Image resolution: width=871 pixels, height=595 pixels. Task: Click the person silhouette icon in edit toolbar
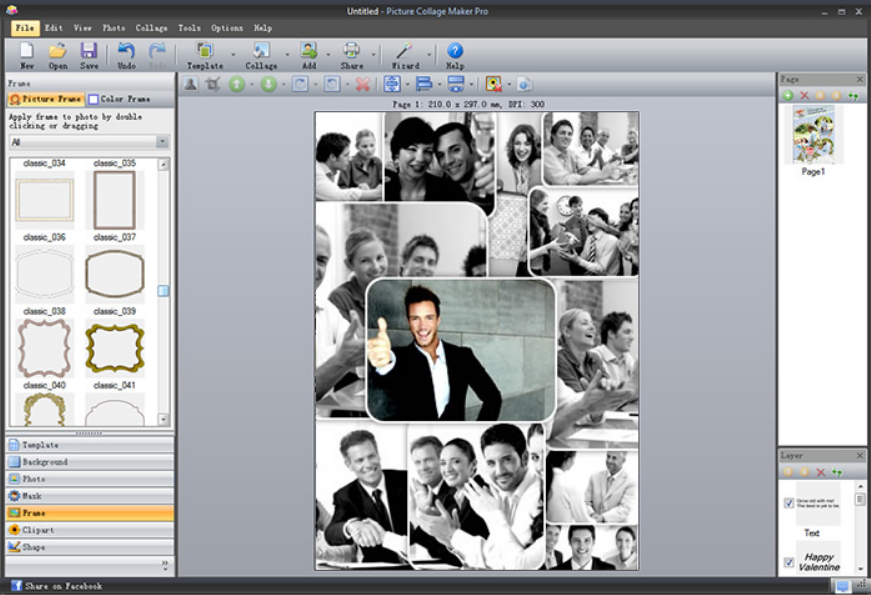pos(191,84)
